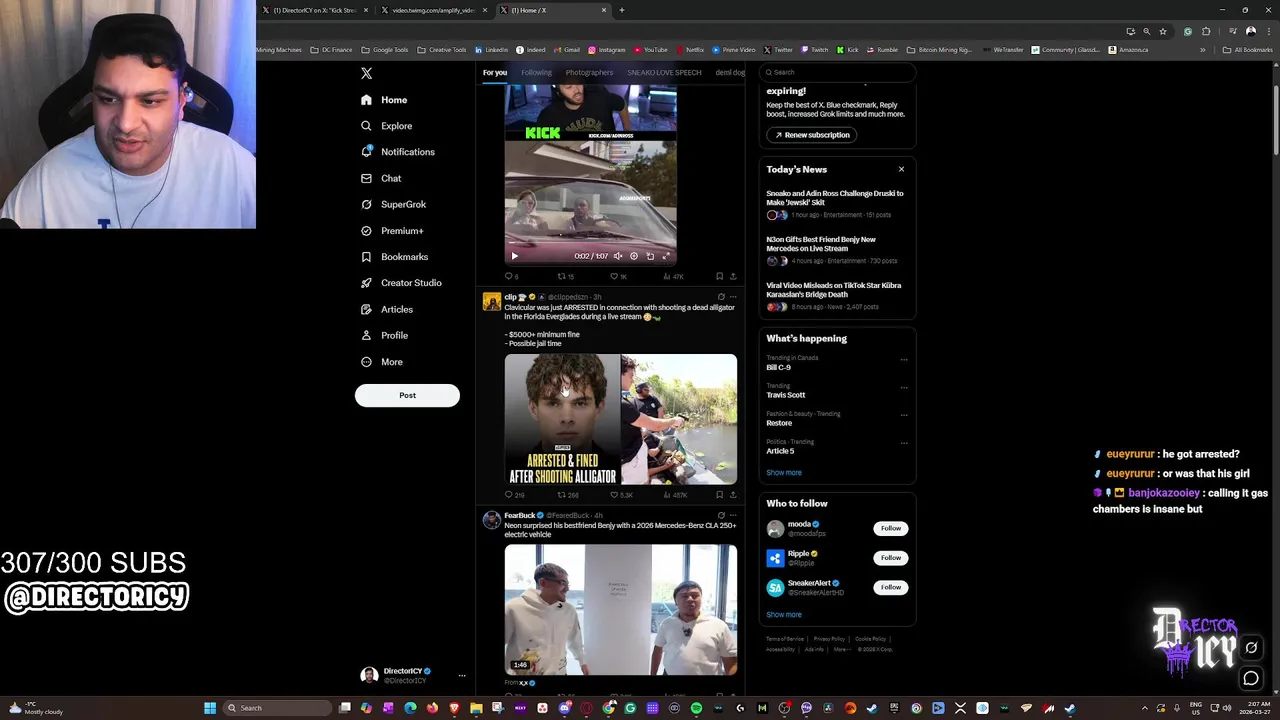
Task: Open Profile from the sidebar
Action: [384, 335]
